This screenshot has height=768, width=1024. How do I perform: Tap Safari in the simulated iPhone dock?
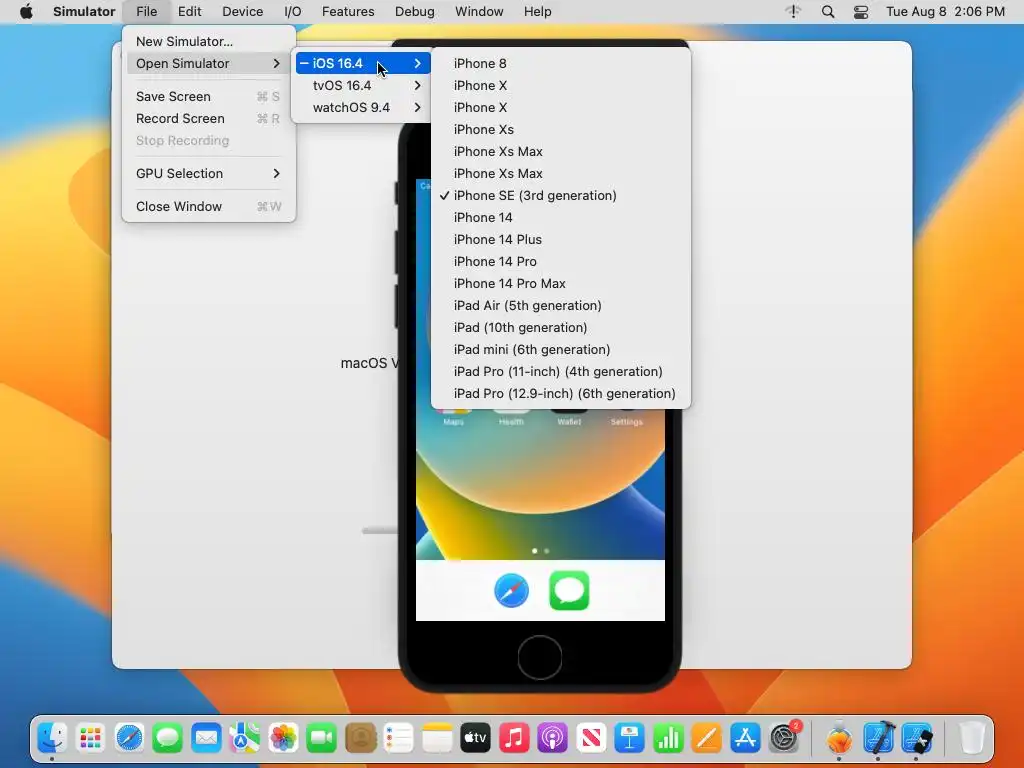511,590
